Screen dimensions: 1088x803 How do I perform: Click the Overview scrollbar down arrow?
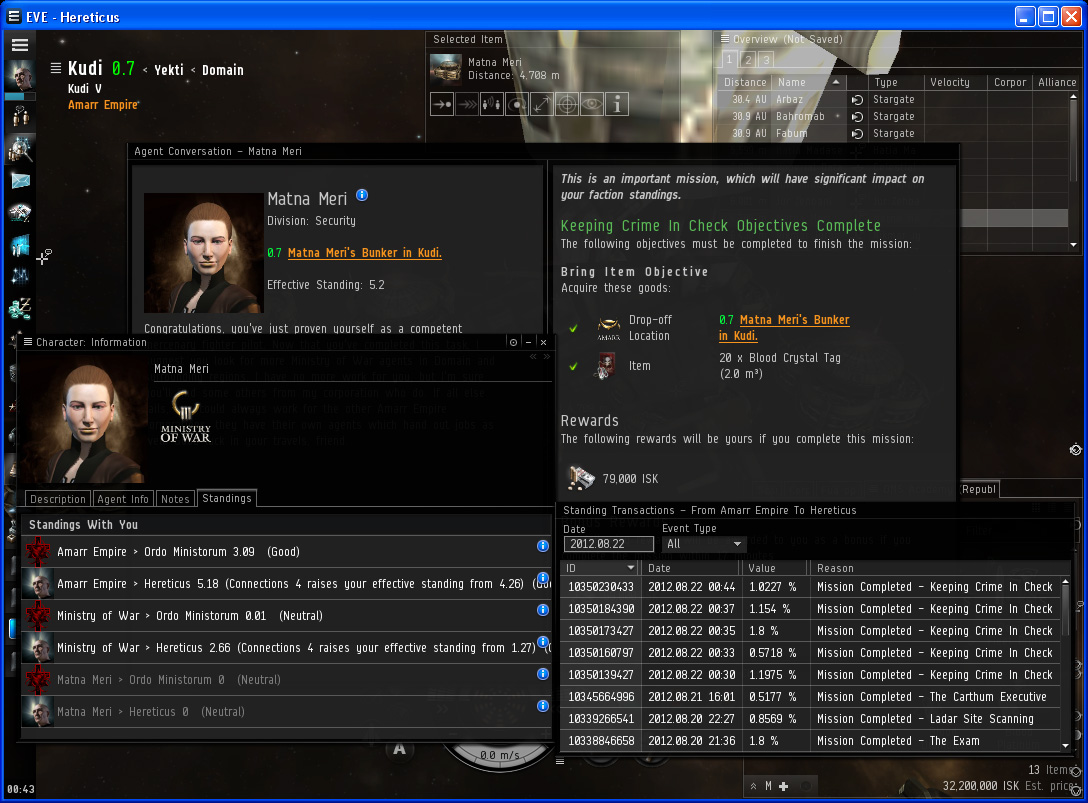point(1073,244)
